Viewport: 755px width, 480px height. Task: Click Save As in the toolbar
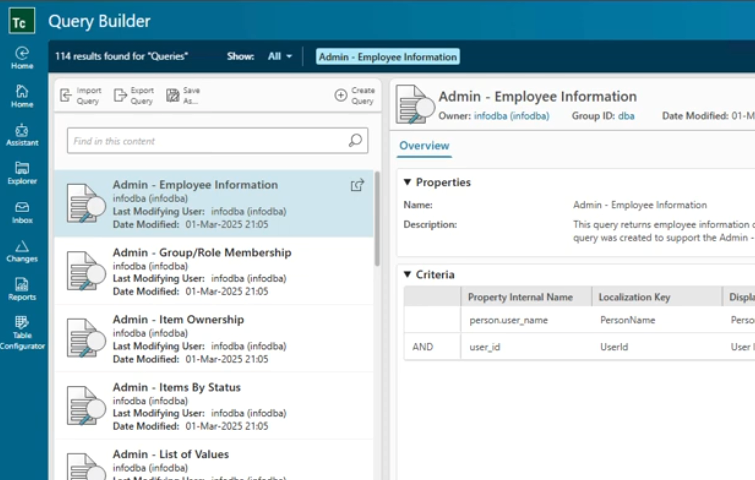[x=183, y=95]
